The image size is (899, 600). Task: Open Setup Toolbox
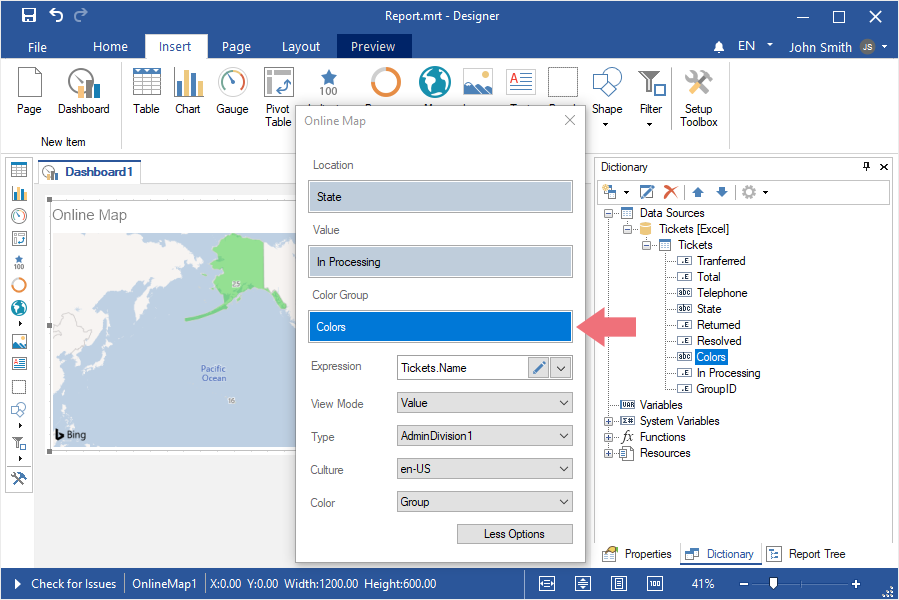coord(698,97)
